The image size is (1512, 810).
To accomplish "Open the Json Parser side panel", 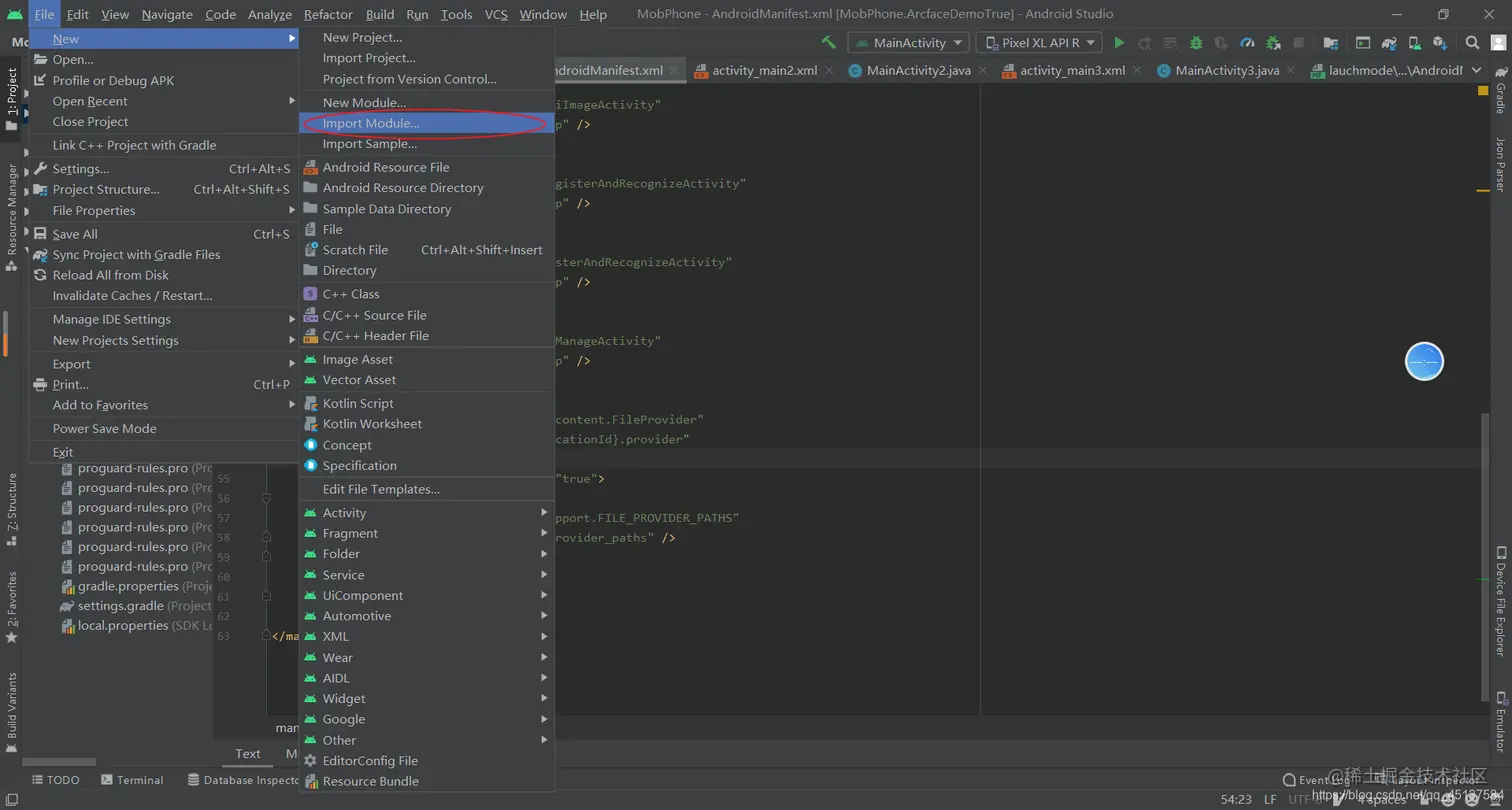I will (x=1500, y=165).
